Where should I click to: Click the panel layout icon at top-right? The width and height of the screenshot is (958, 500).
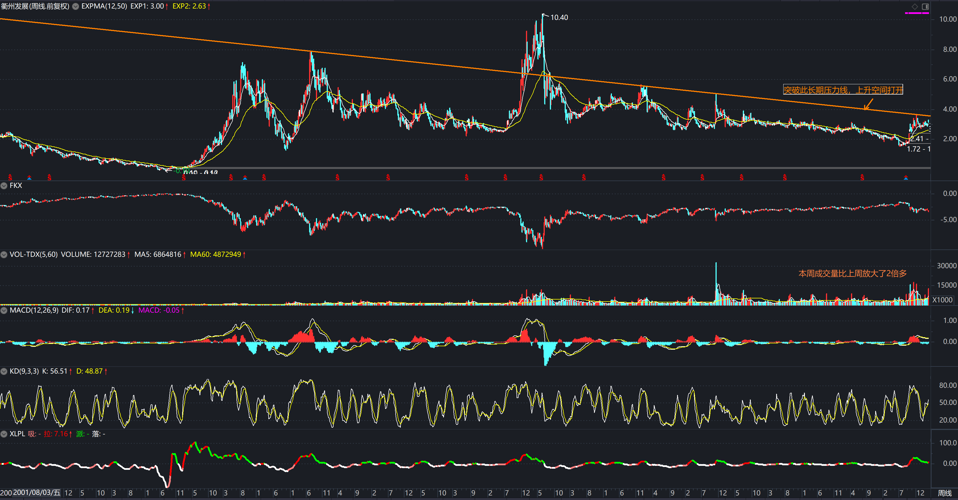click(925, 6)
